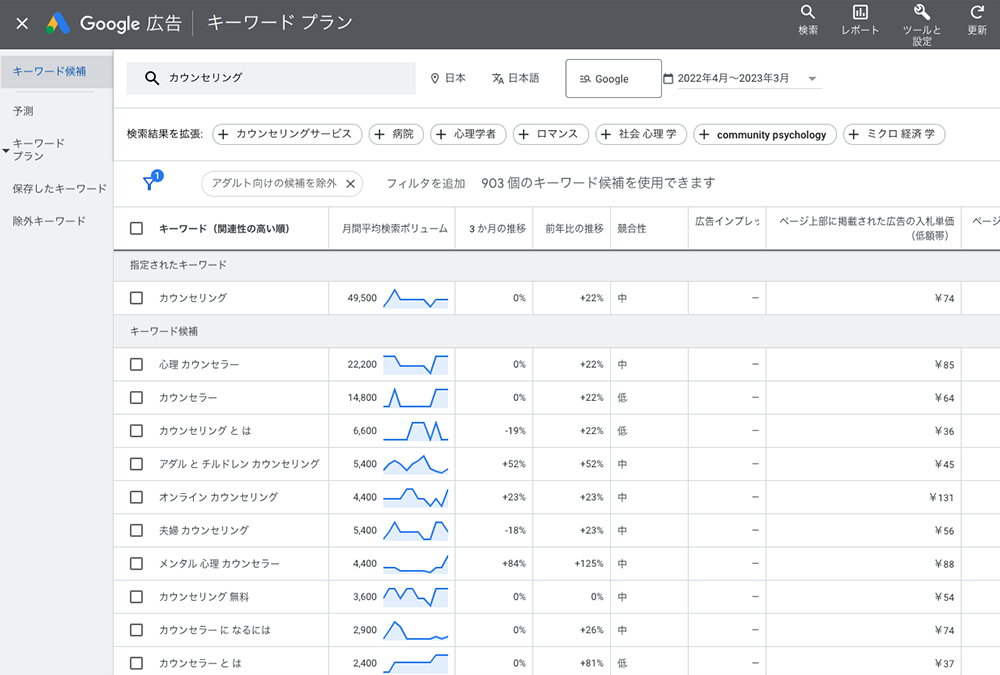1000x675 pixels.
Task: Go to 予測 in the sidebar
Action: pos(23,111)
